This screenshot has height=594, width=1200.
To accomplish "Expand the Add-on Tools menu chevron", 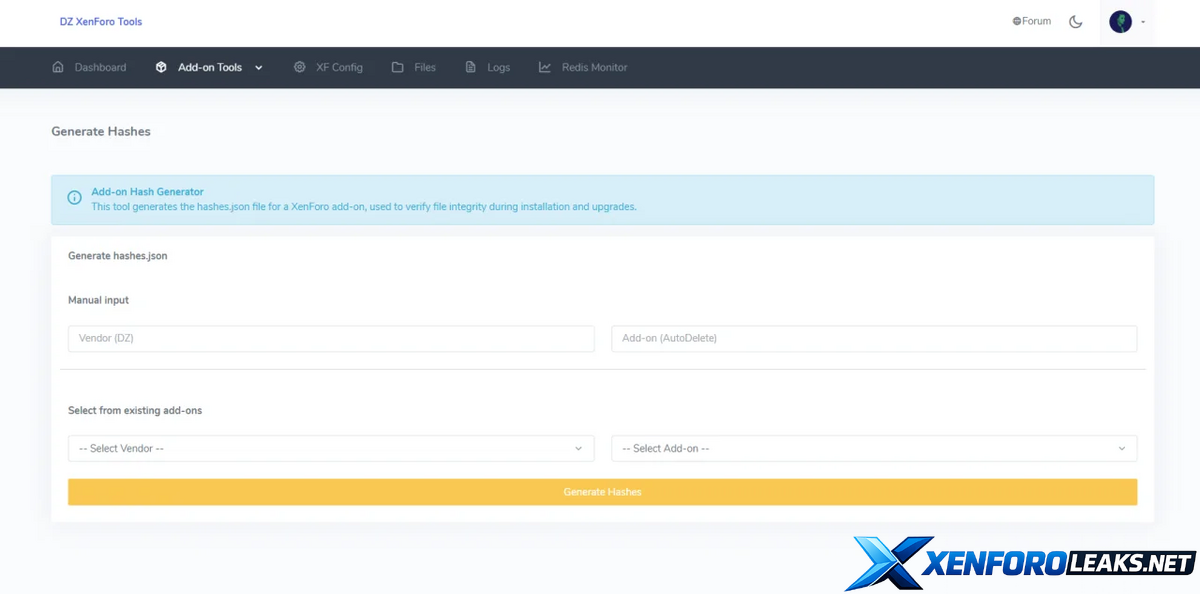I will tap(259, 68).
